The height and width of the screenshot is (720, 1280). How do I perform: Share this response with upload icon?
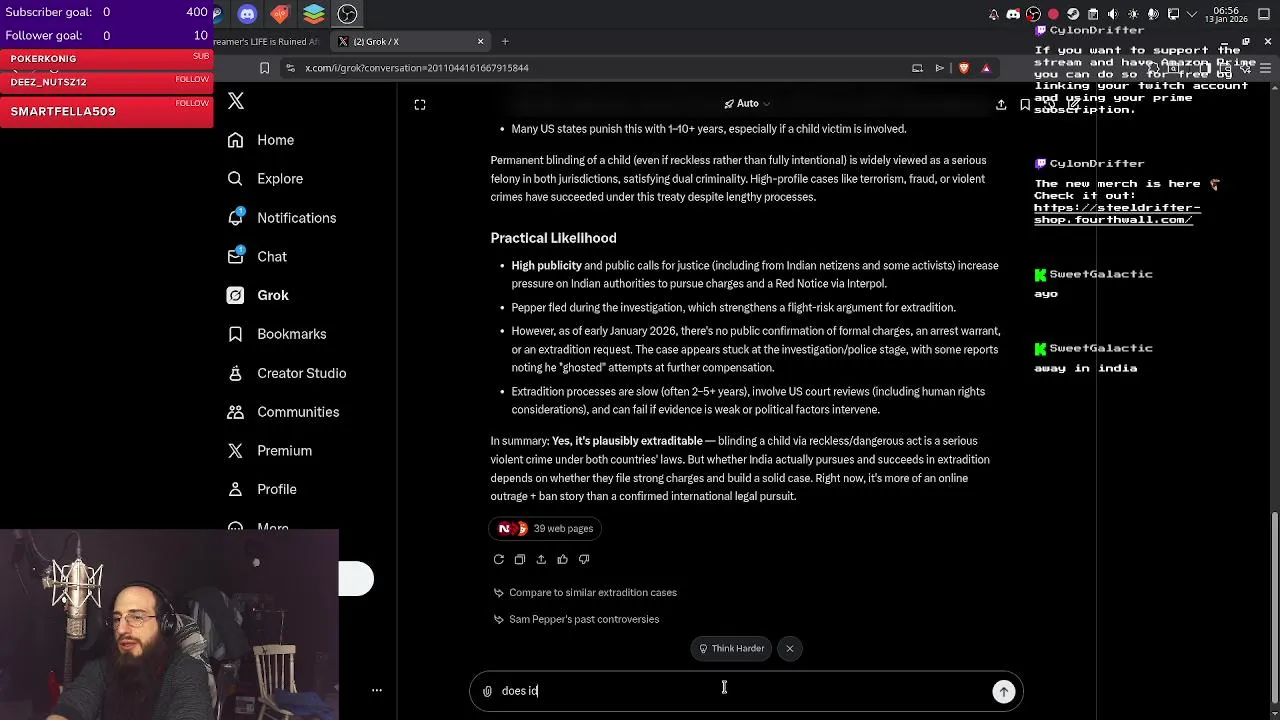[541, 560]
